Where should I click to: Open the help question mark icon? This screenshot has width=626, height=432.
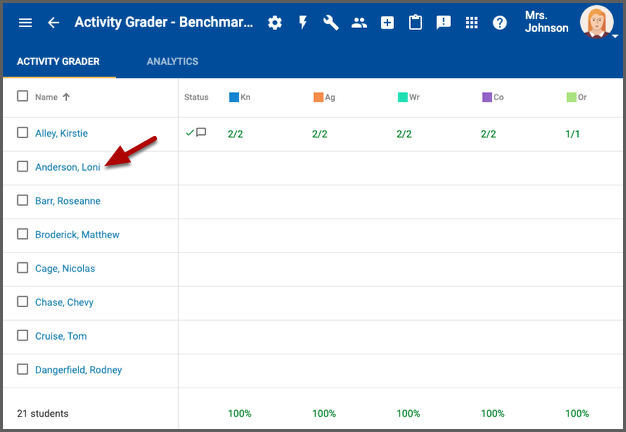[500, 23]
